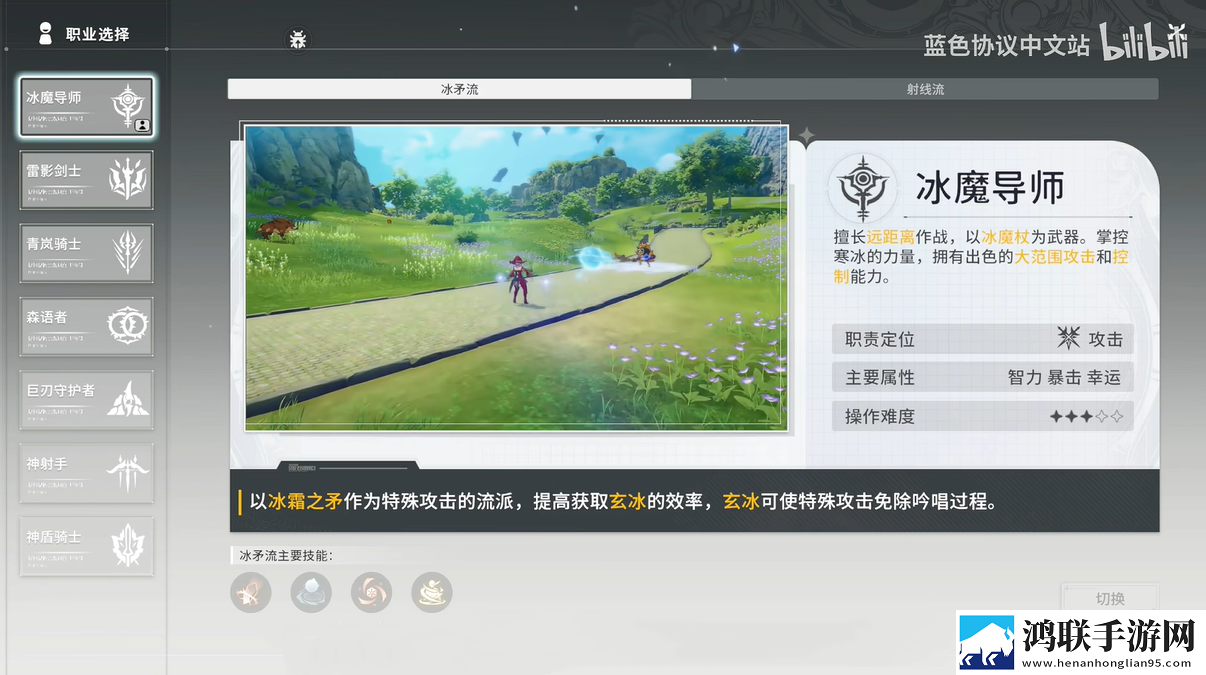Click the highlighted 冰魔杖 keyword
Viewport: 1206px width, 675px height.
(1006, 237)
